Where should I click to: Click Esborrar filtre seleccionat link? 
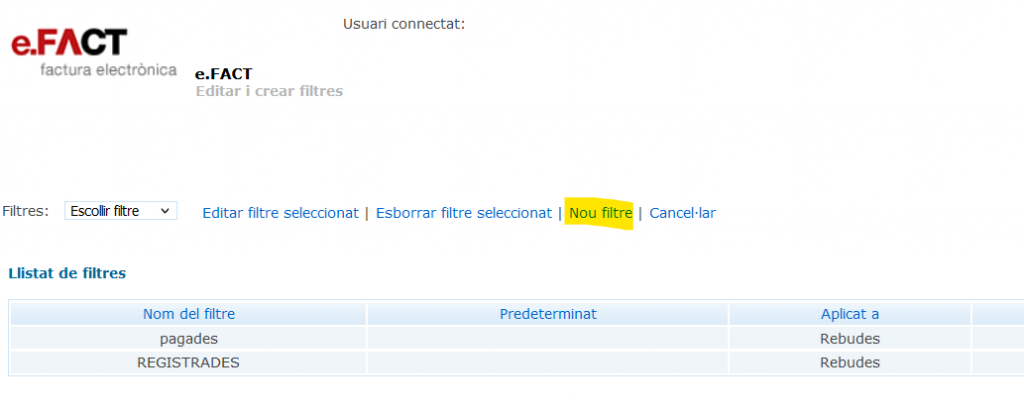[464, 213]
